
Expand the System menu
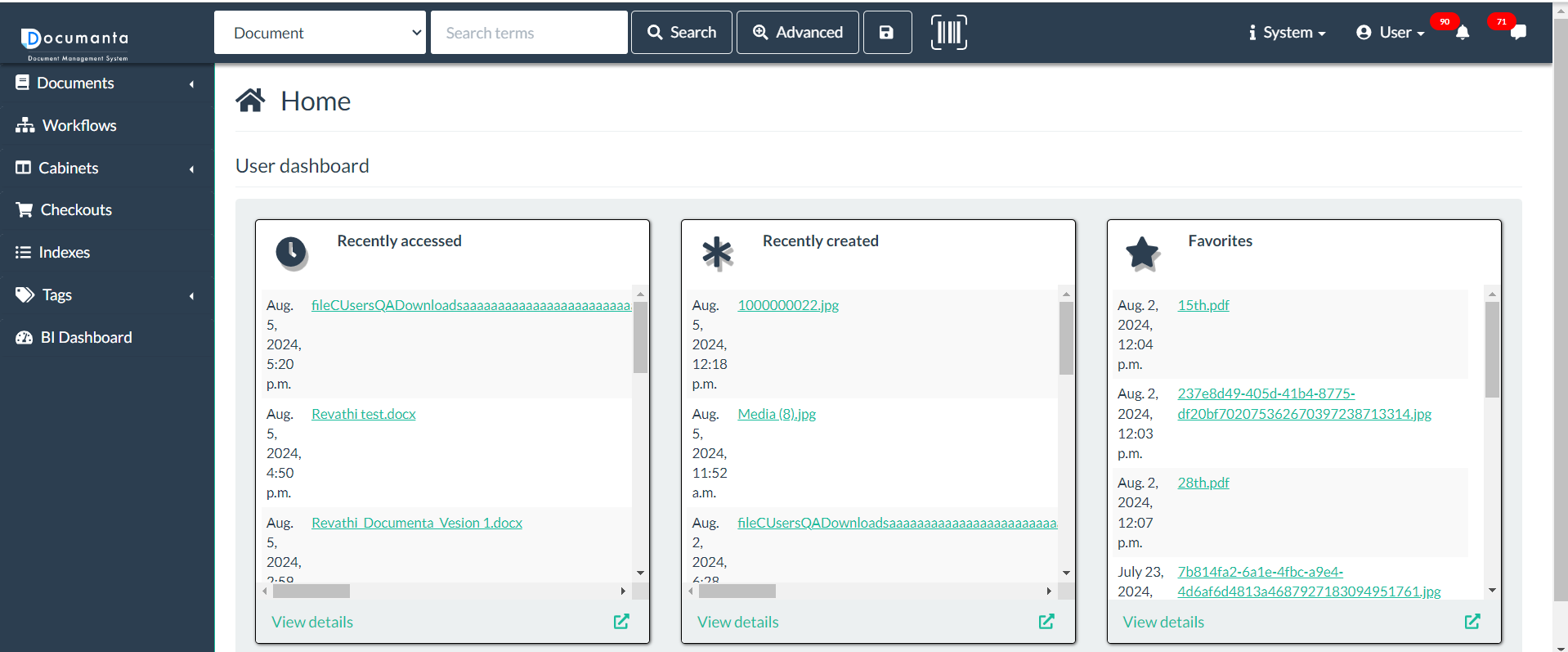[1287, 33]
